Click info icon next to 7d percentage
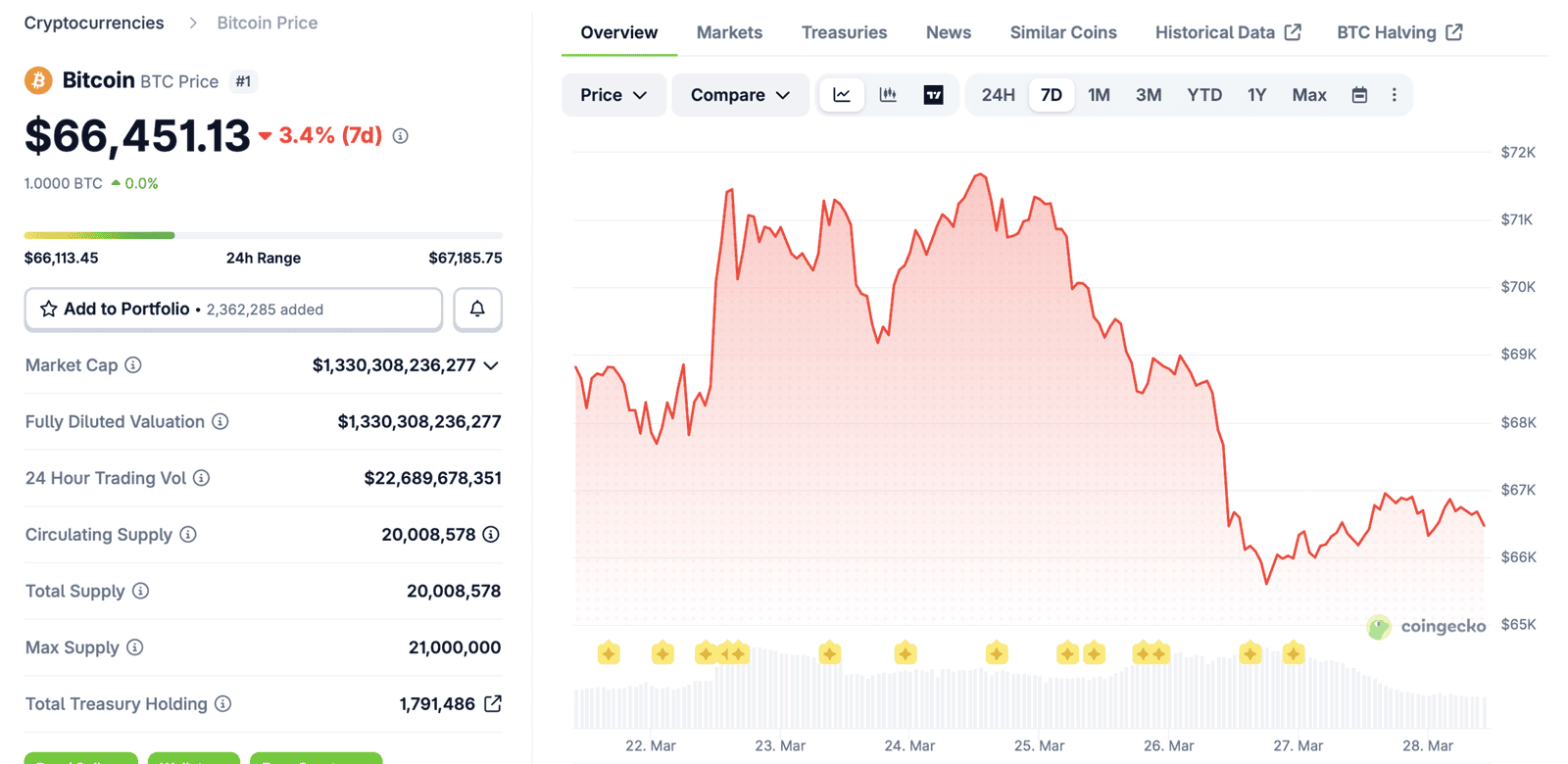Image resolution: width=1568 pixels, height=764 pixels. tap(401, 136)
